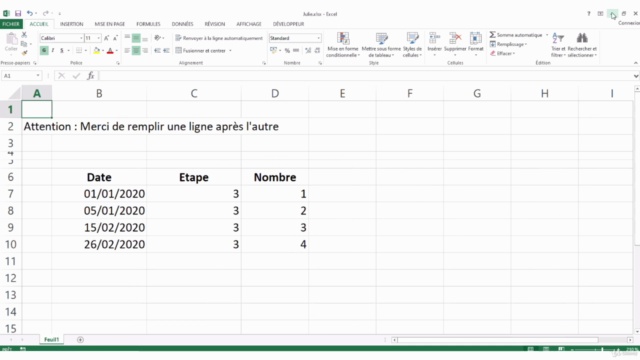Viewport: 640px width, 360px height.
Task: Increase the font size
Action: tap(107, 38)
